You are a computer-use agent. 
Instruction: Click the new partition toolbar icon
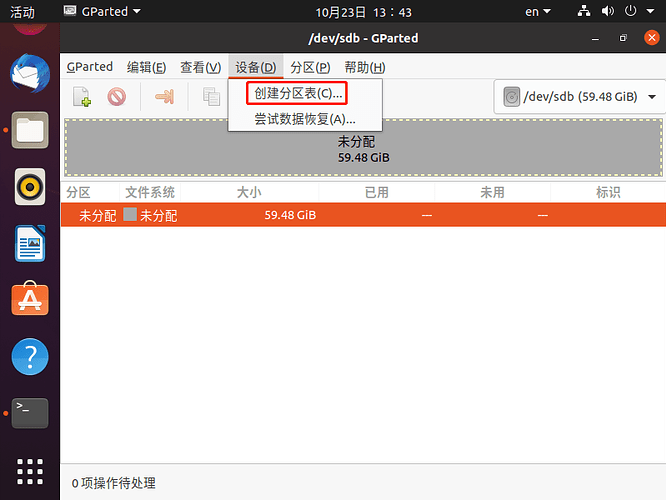[x=82, y=97]
